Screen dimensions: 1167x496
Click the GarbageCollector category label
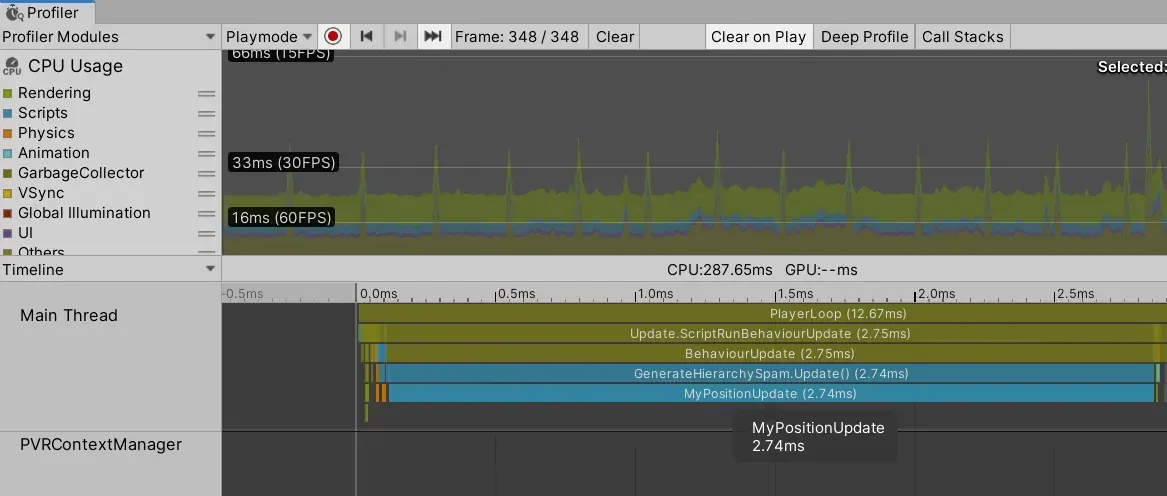[81, 173]
